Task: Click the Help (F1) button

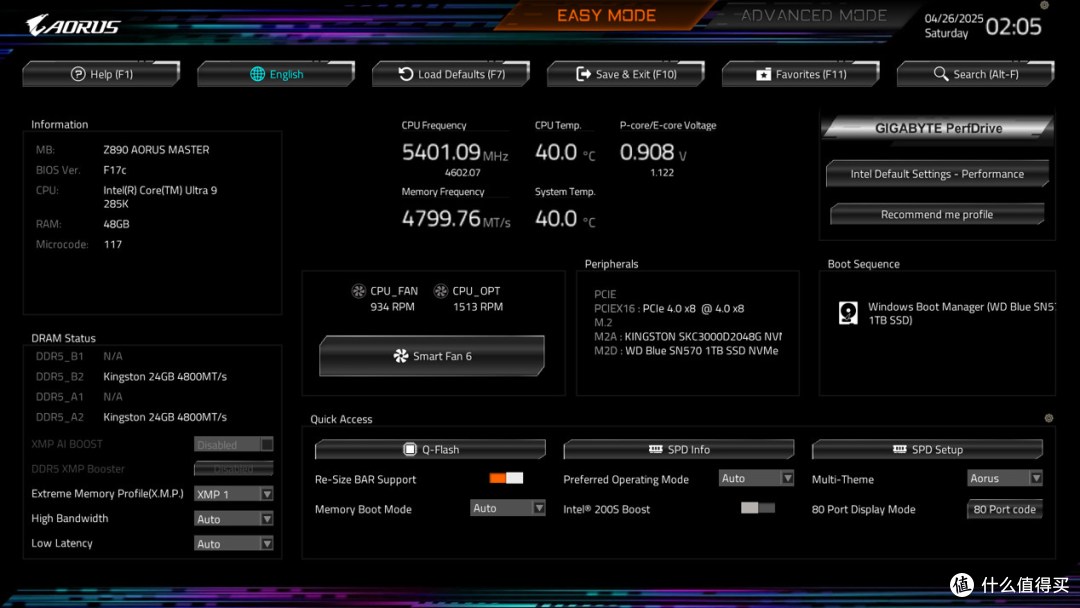Action: coord(101,74)
